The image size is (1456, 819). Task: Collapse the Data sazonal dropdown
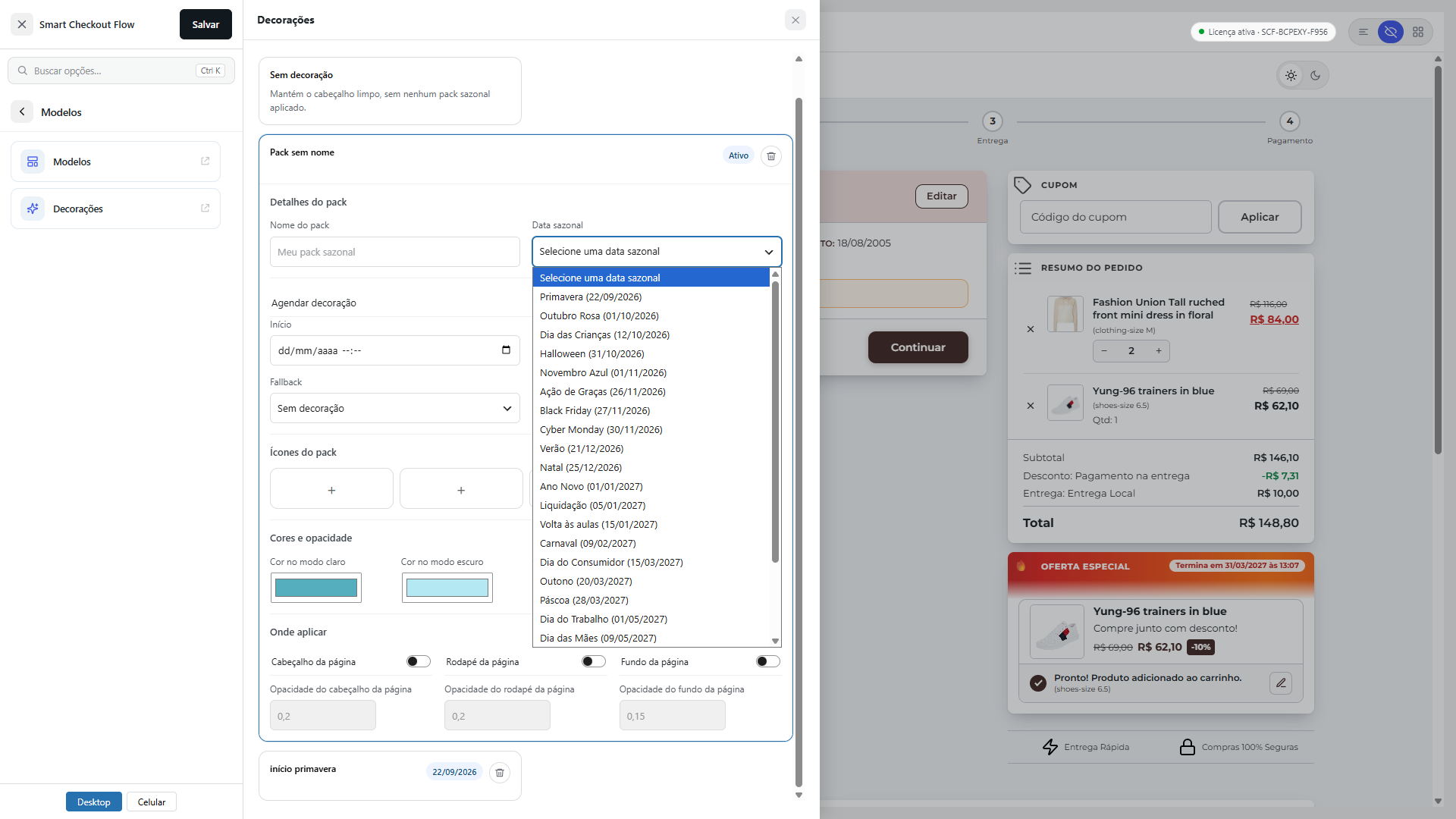[657, 252]
